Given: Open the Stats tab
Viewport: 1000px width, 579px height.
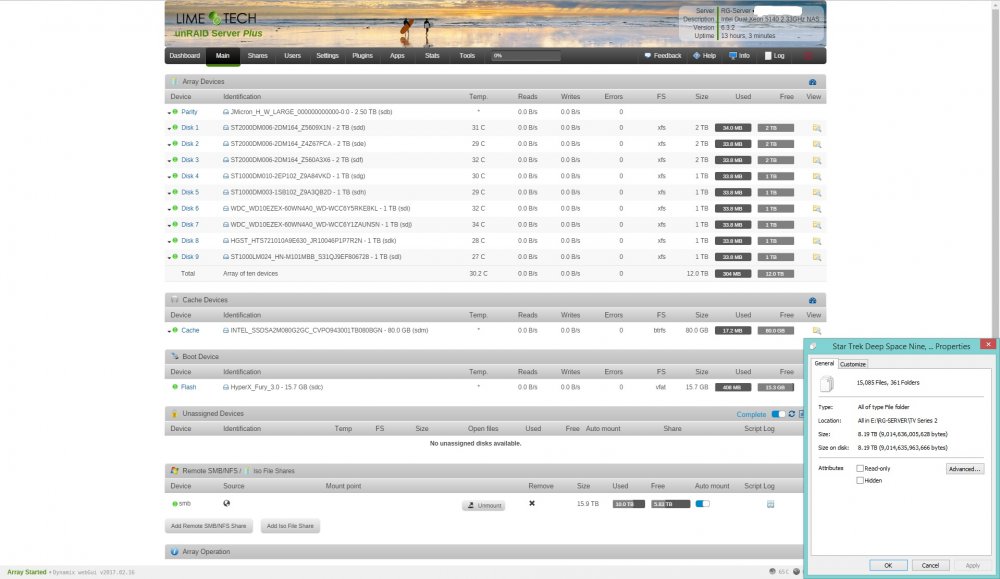Looking at the screenshot, I should pos(432,55).
